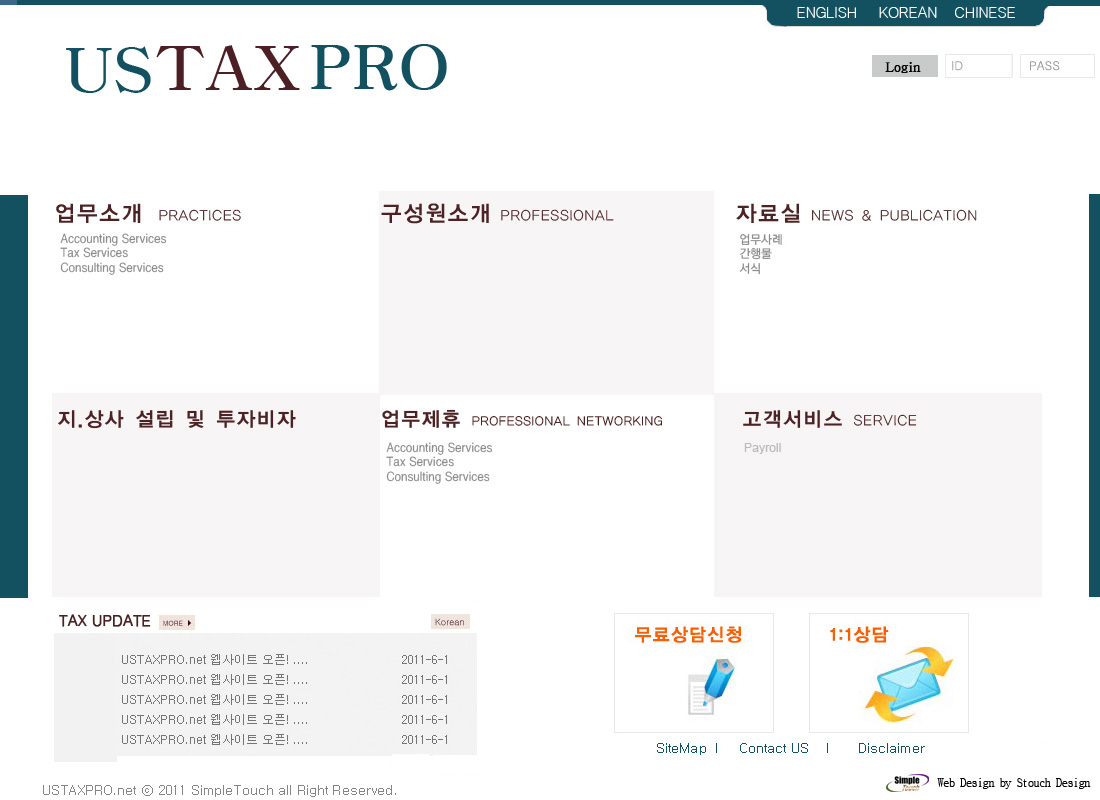Click the USTAXPRO logo
The image size is (1100, 800).
point(256,69)
